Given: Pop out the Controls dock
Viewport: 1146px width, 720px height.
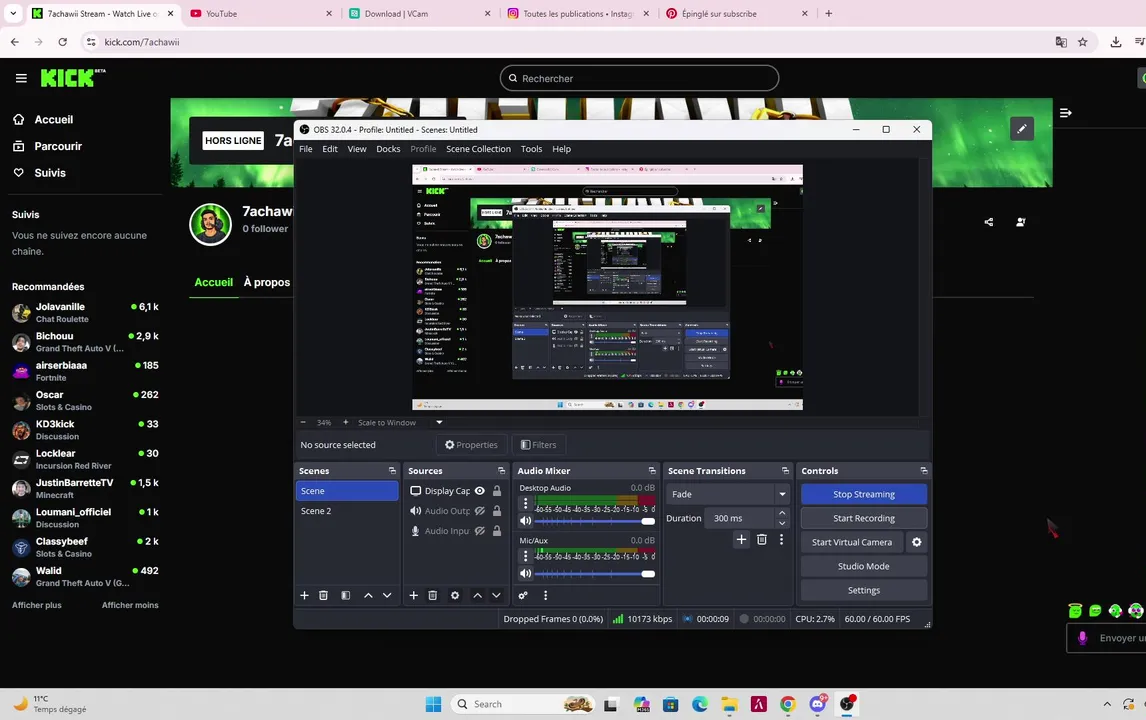Looking at the screenshot, I should tap(924, 471).
